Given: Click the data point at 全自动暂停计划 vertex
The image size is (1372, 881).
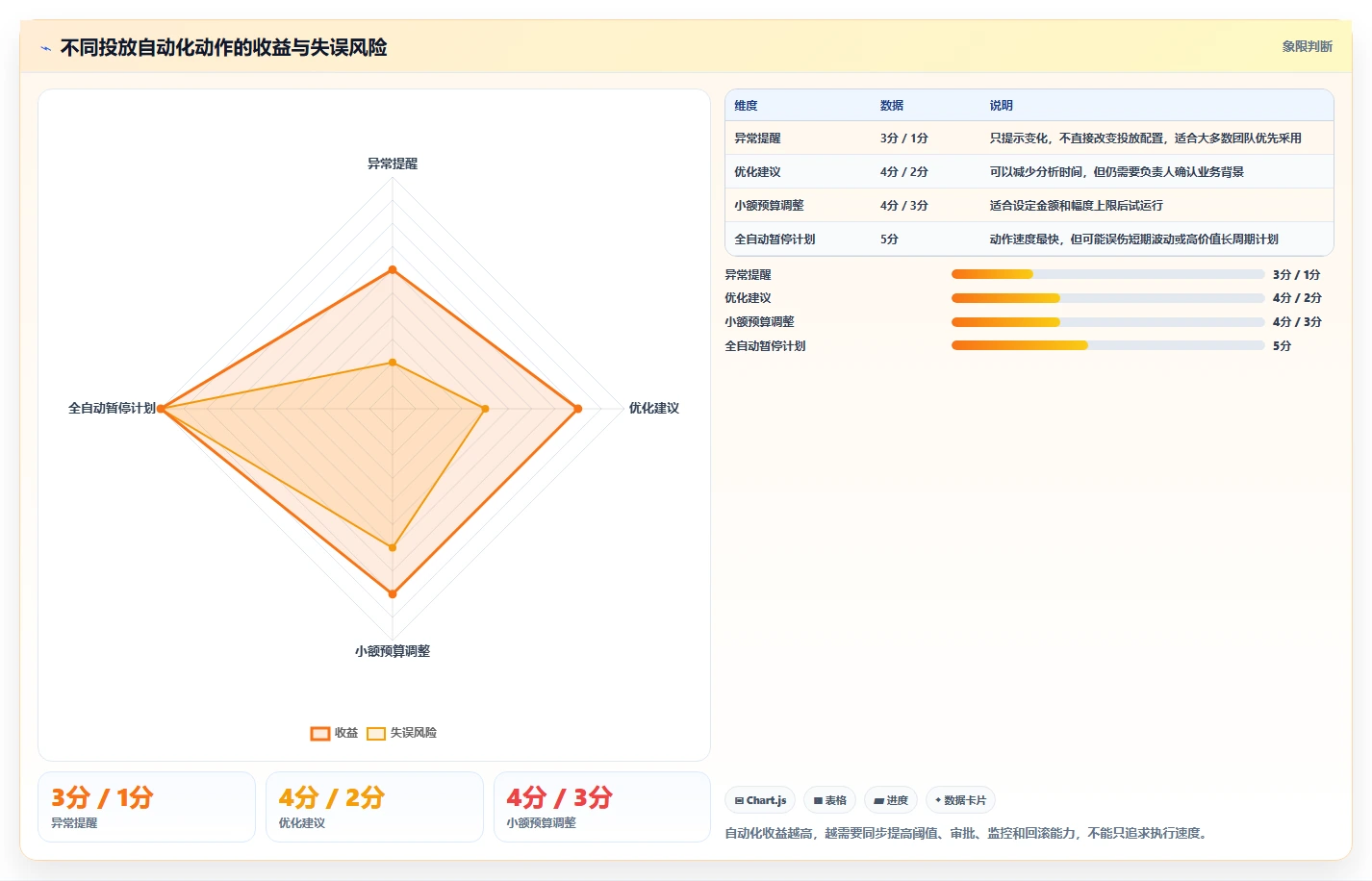Looking at the screenshot, I should tap(161, 409).
